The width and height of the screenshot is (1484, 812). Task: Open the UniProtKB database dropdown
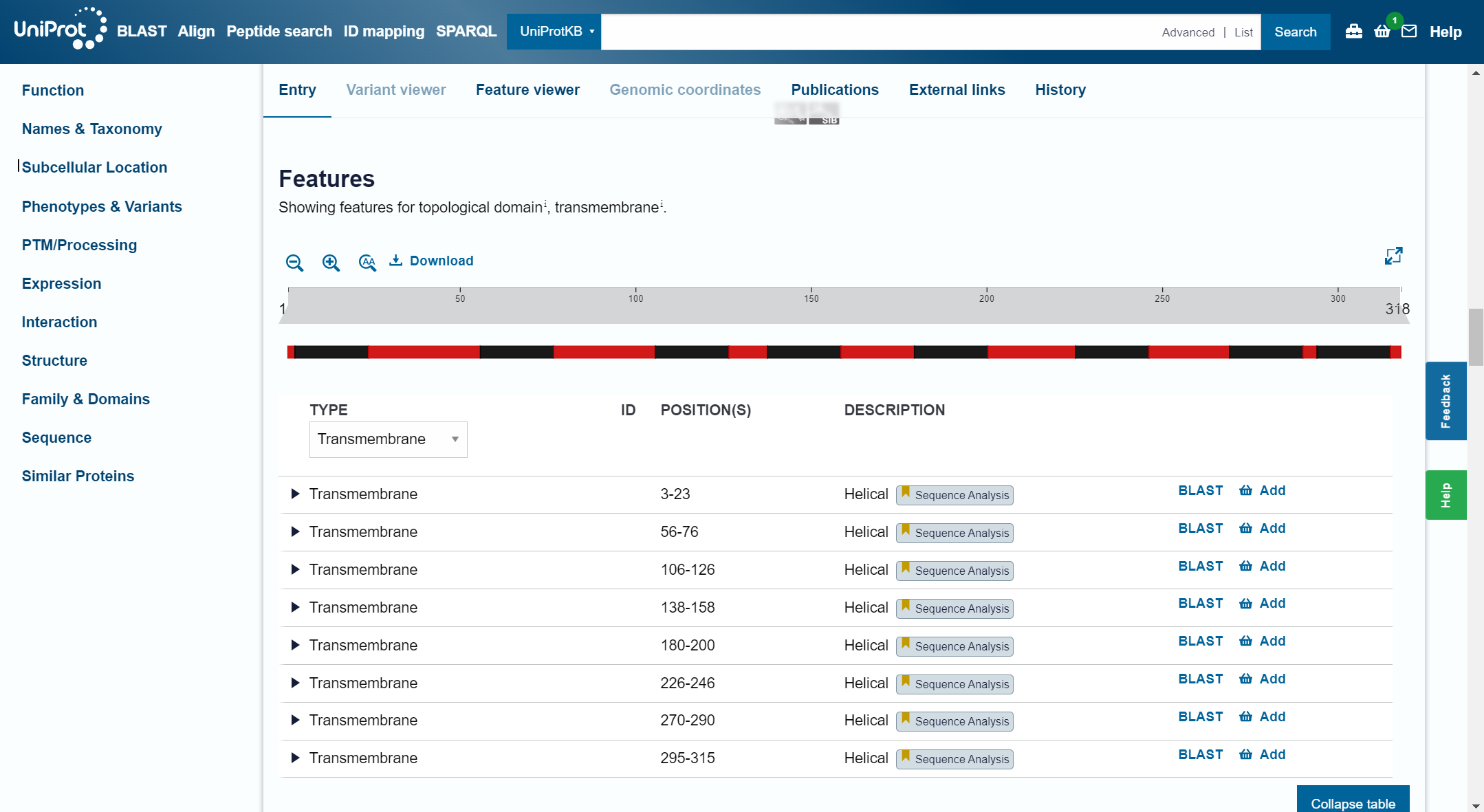click(554, 32)
